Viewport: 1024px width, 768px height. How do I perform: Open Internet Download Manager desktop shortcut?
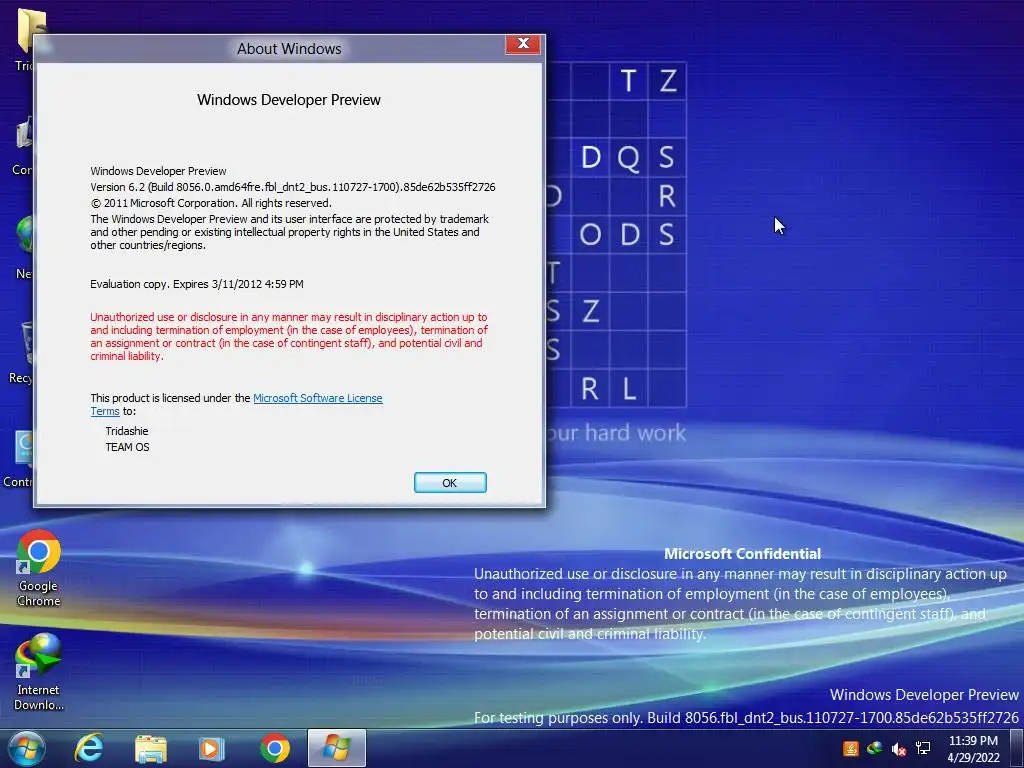click(39, 672)
